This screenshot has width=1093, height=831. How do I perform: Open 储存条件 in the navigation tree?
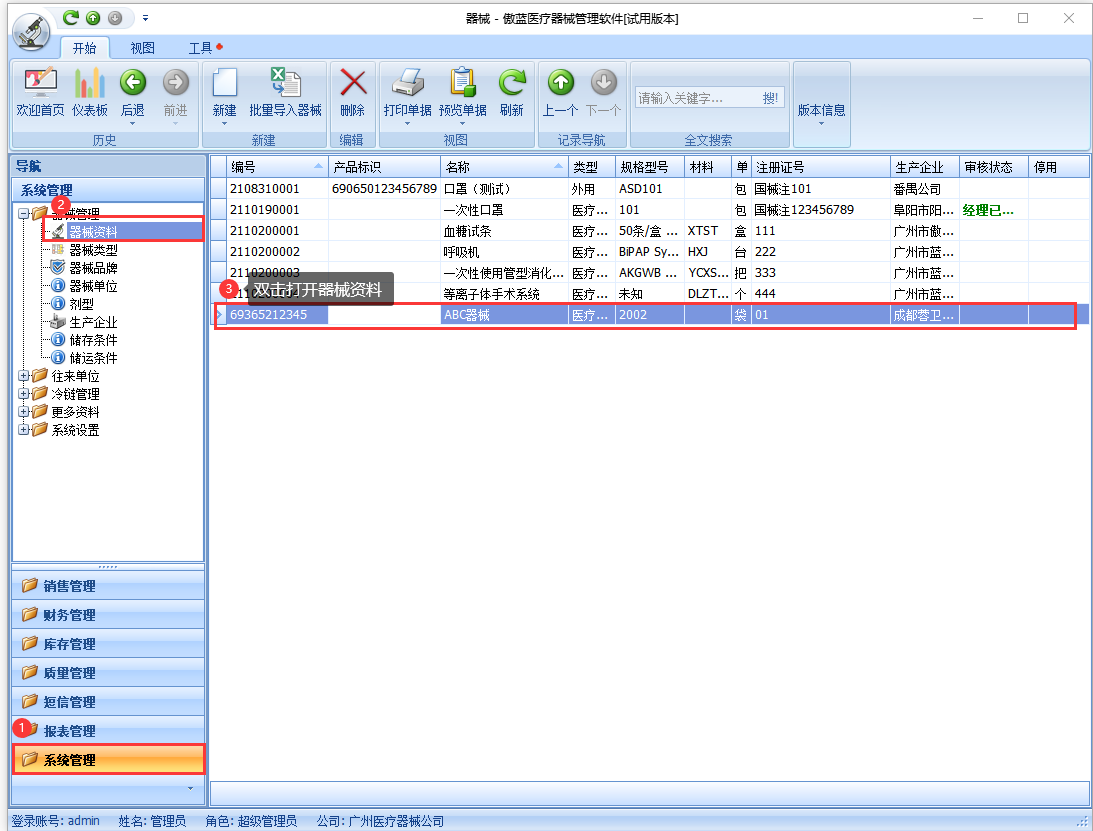[93, 340]
